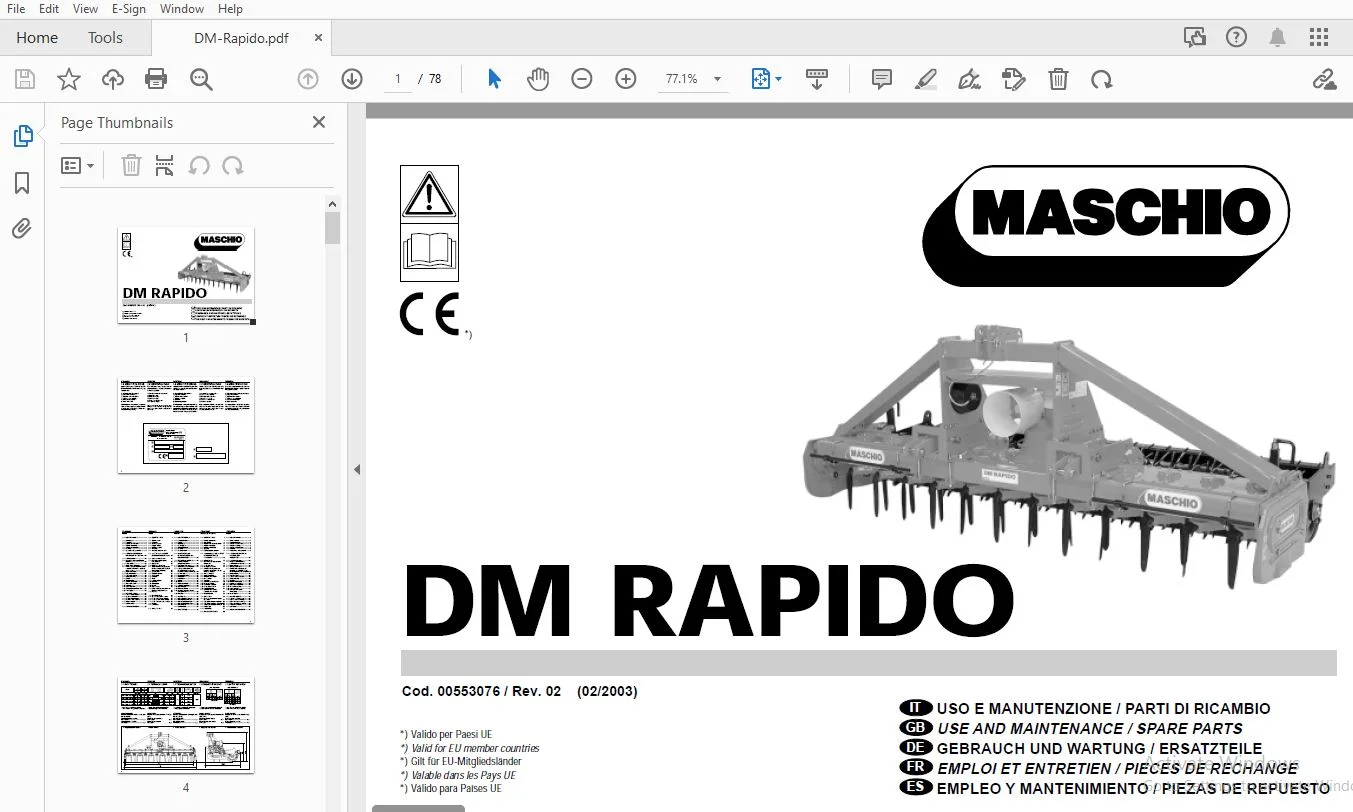This screenshot has width=1353, height=812.
Task: Open the Window menu
Action: [182, 9]
